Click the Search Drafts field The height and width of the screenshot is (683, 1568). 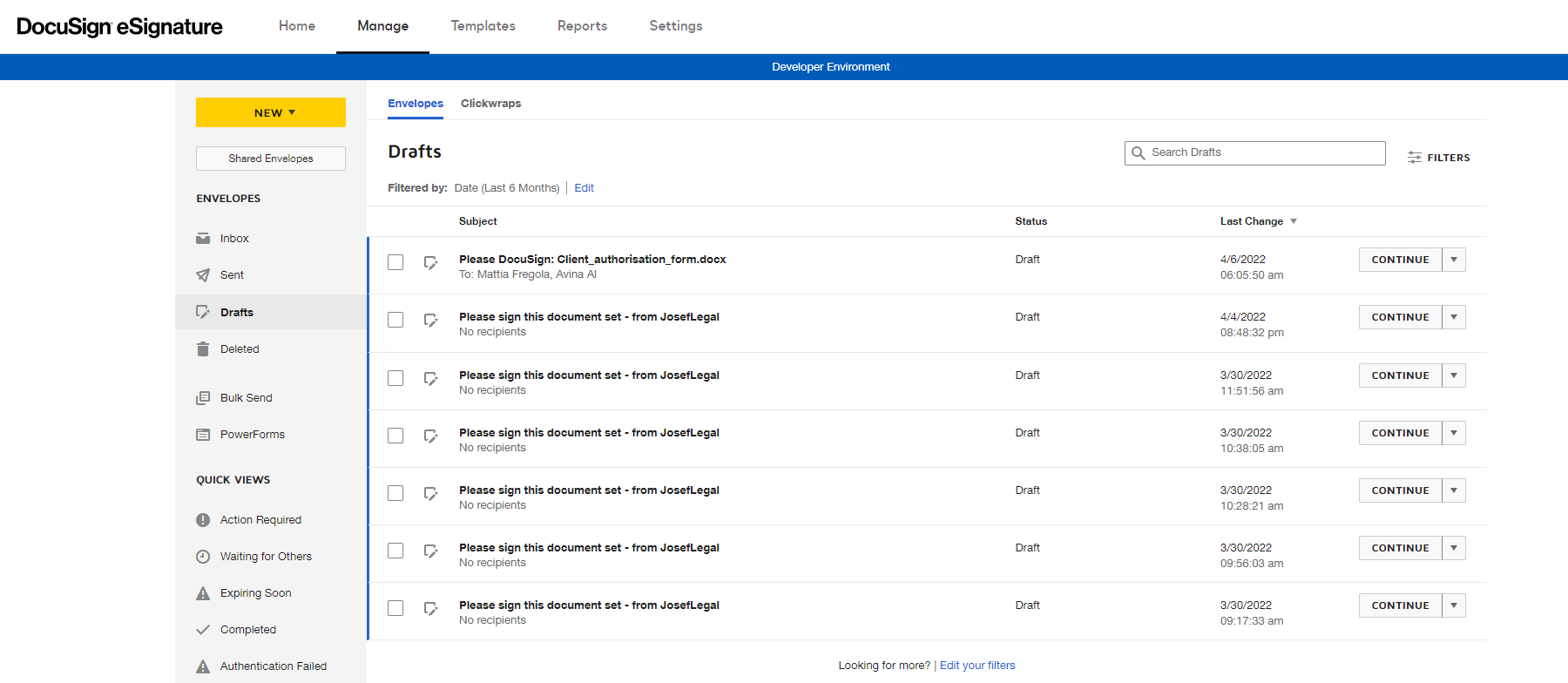tap(1255, 153)
